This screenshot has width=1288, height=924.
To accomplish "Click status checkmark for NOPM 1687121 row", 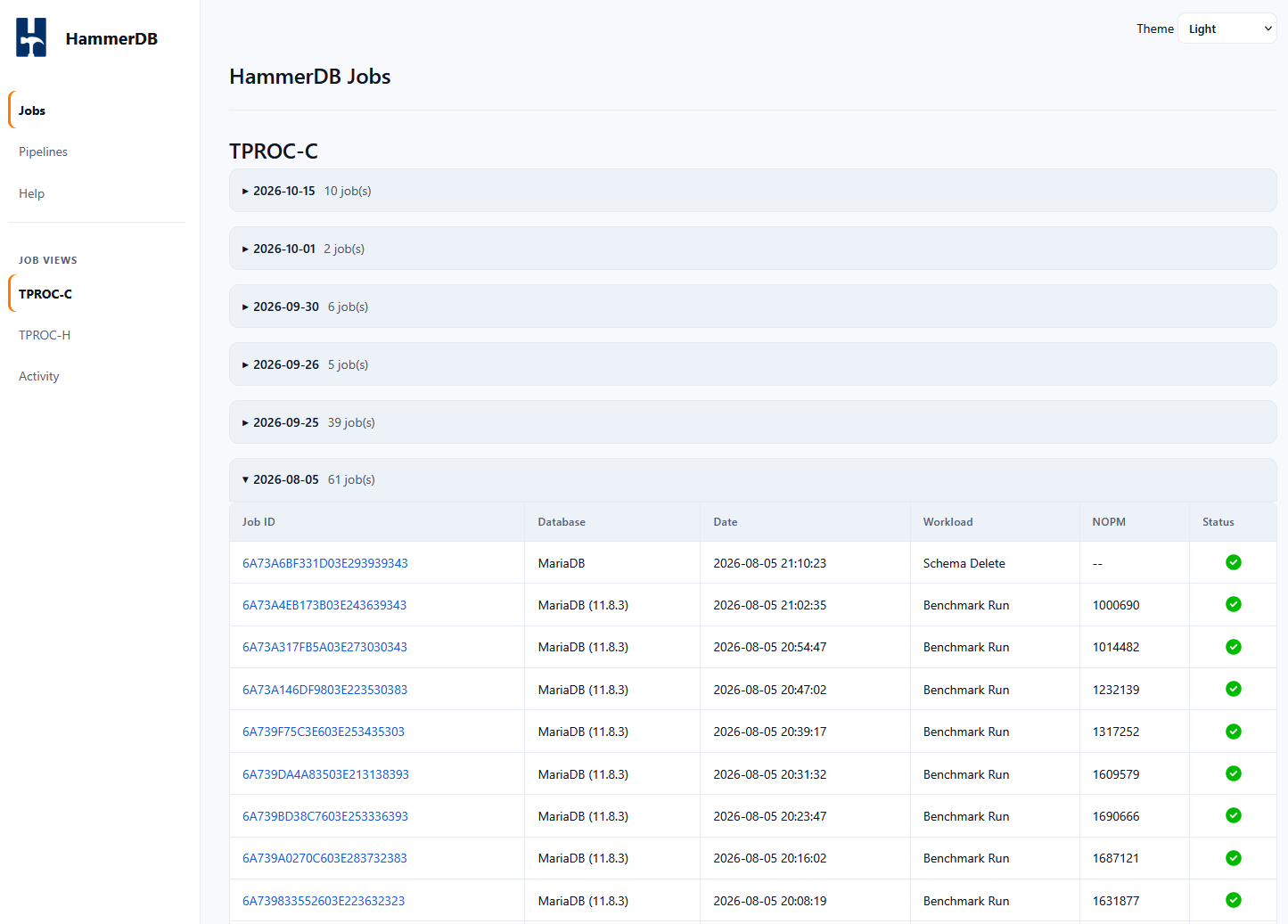I will coord(1234,858).
